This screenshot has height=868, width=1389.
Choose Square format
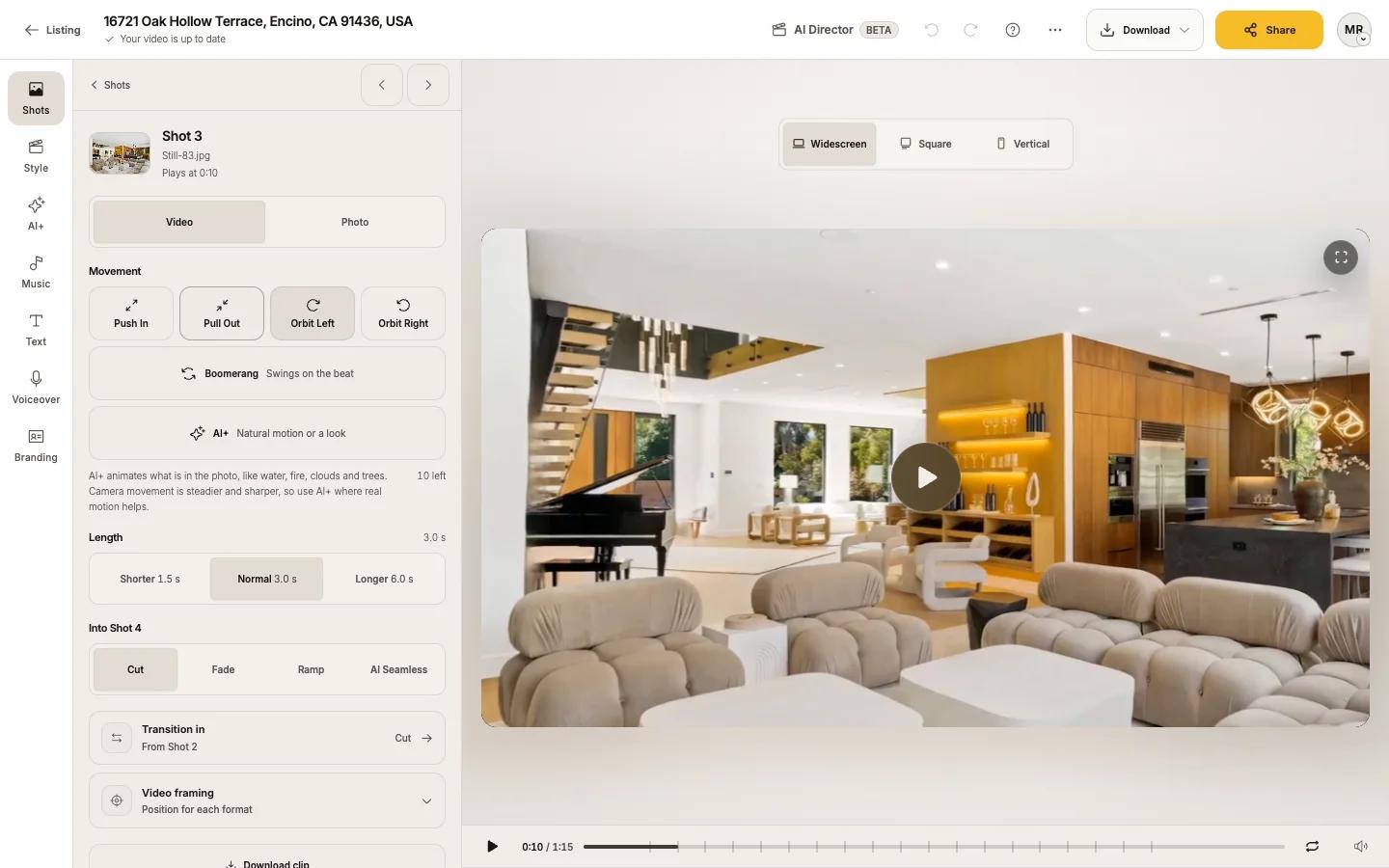926,144
